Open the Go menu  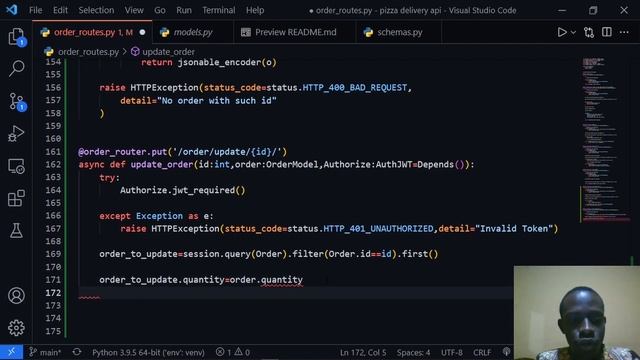point(160,10)
